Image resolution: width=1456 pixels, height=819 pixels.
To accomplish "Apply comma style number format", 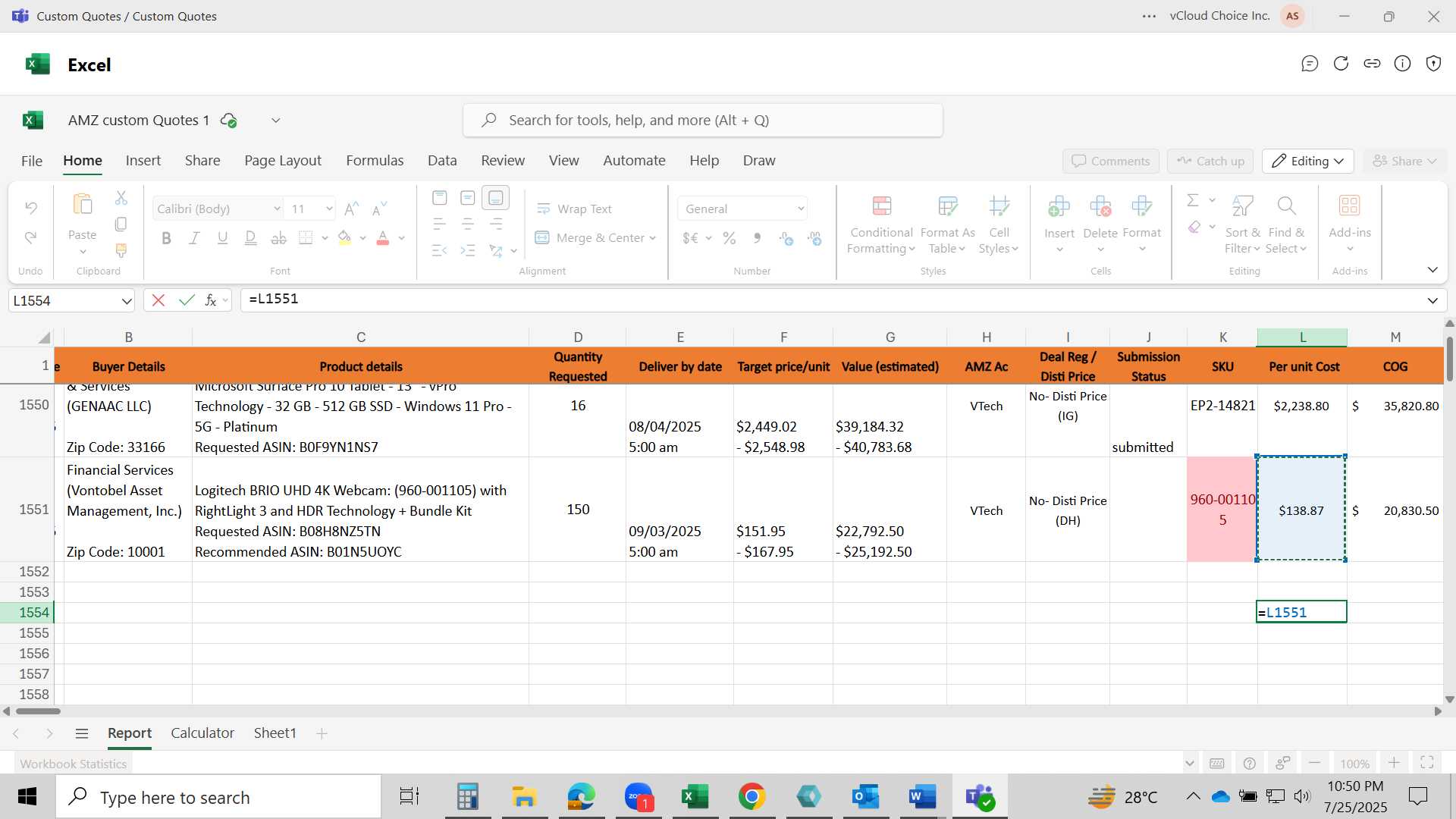I will pos(757,238).
